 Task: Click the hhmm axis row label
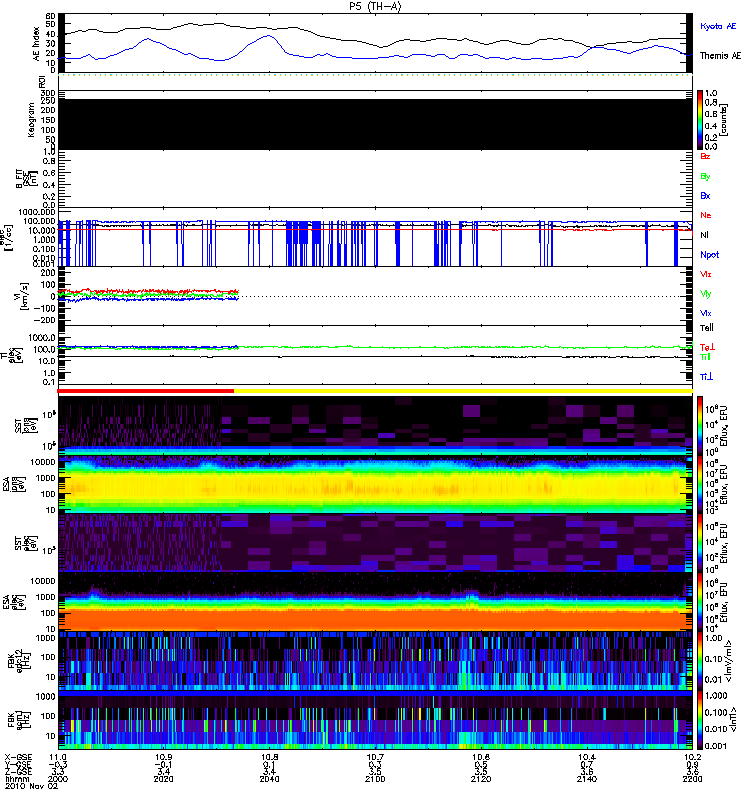tap(15, 779)
